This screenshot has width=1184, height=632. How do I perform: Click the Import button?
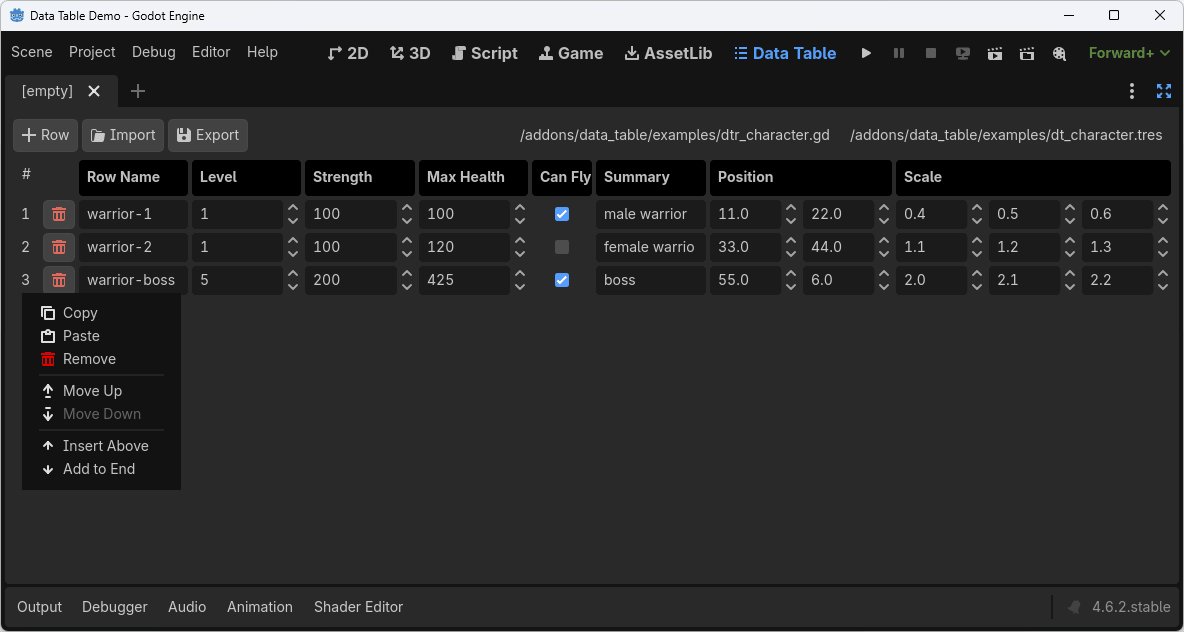(122, 135)
